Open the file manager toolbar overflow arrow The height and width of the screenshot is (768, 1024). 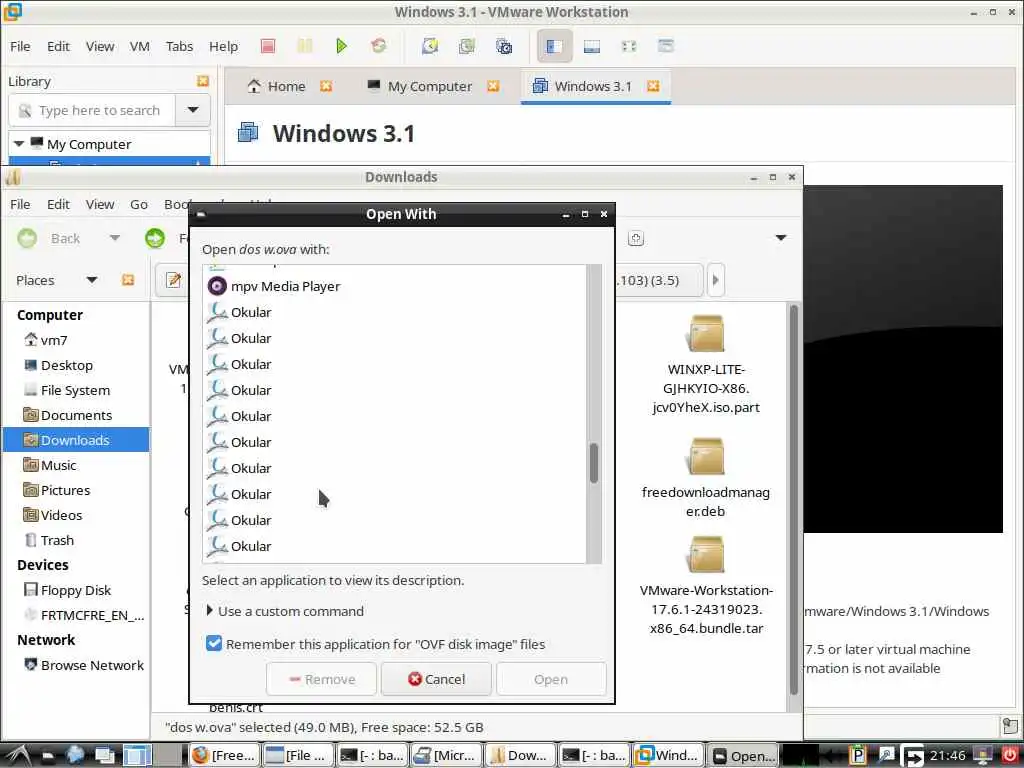coord(780,238)
